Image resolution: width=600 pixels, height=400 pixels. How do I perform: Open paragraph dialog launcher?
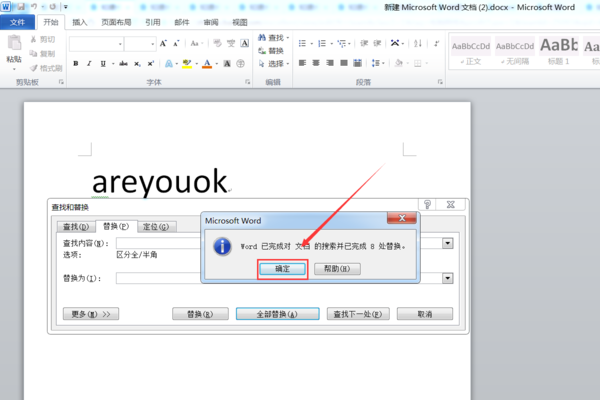click(440, 82)
